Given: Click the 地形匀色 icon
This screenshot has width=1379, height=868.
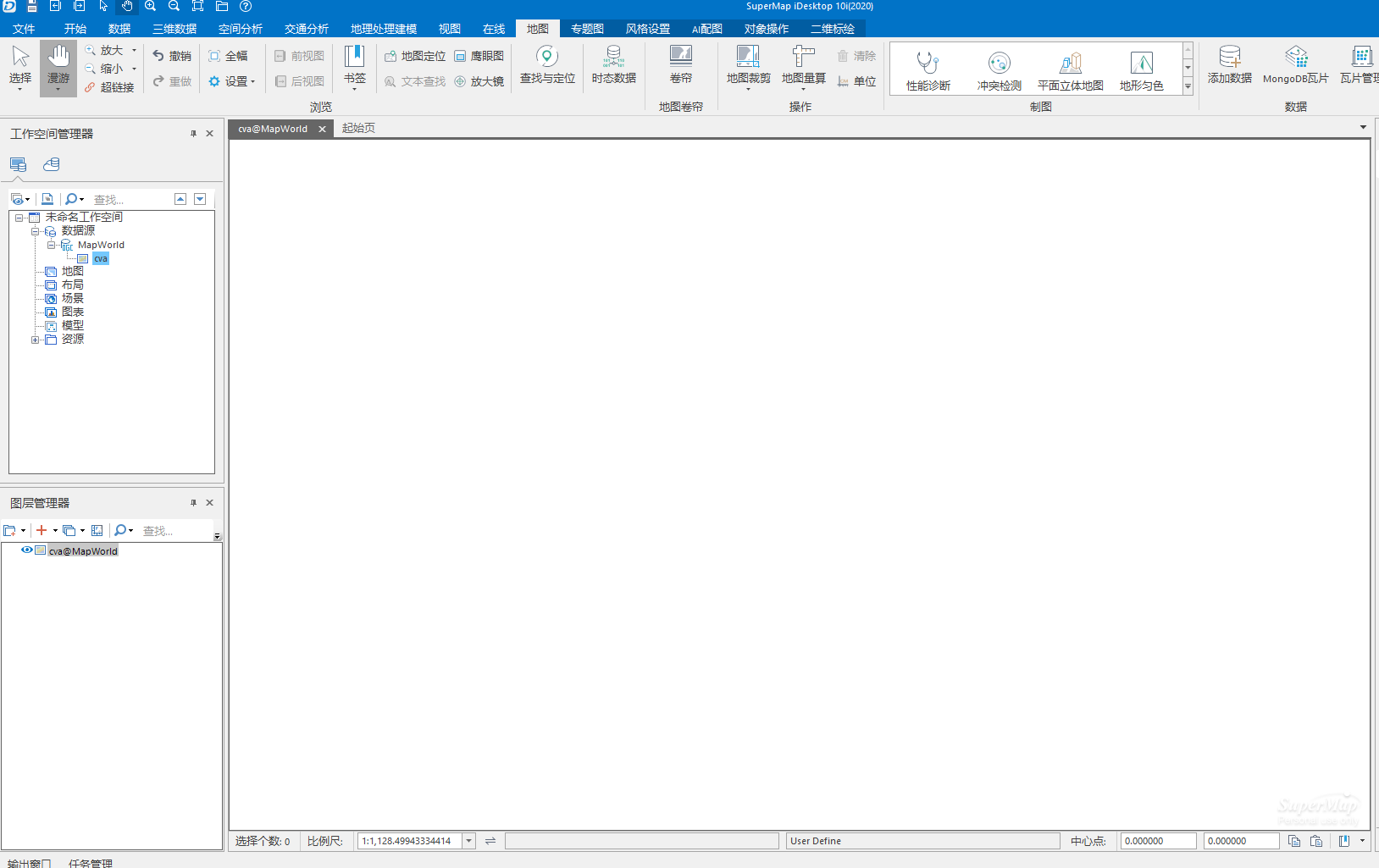Looking at the screenshot, I should [x=1142, y=71].
